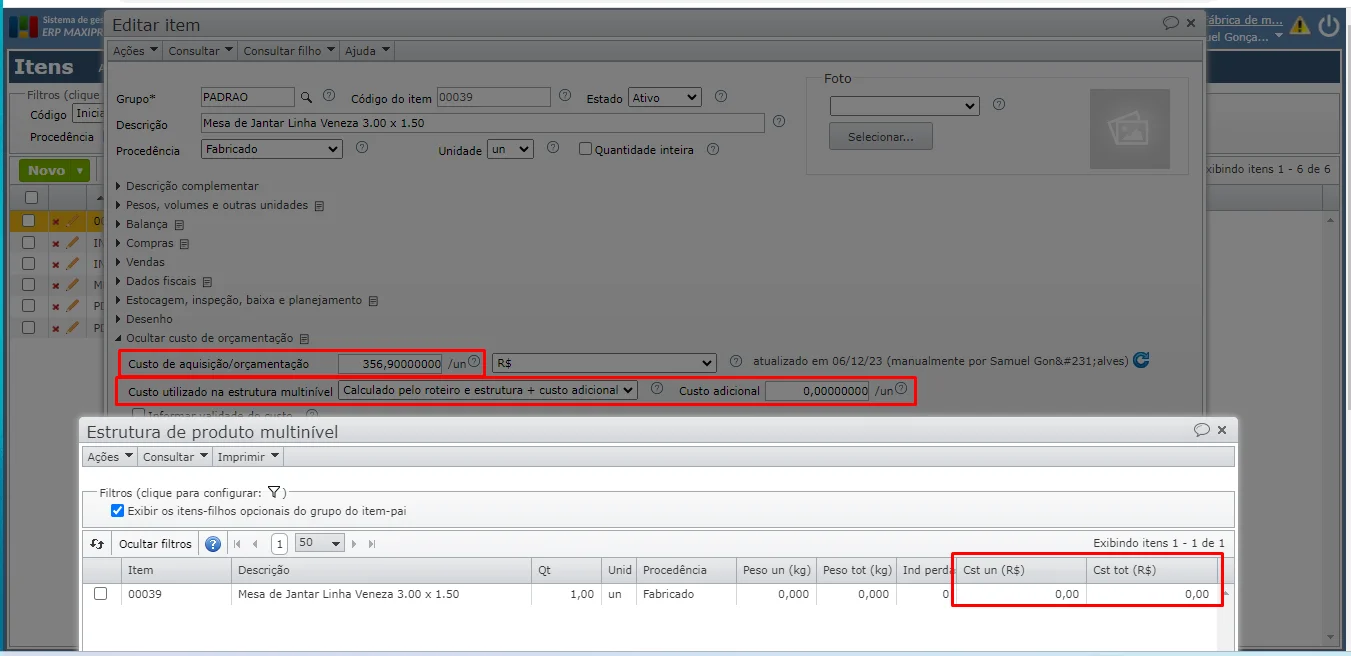
Task: Click help icon beside Procedência dropdown
Action: pos(362,147)
